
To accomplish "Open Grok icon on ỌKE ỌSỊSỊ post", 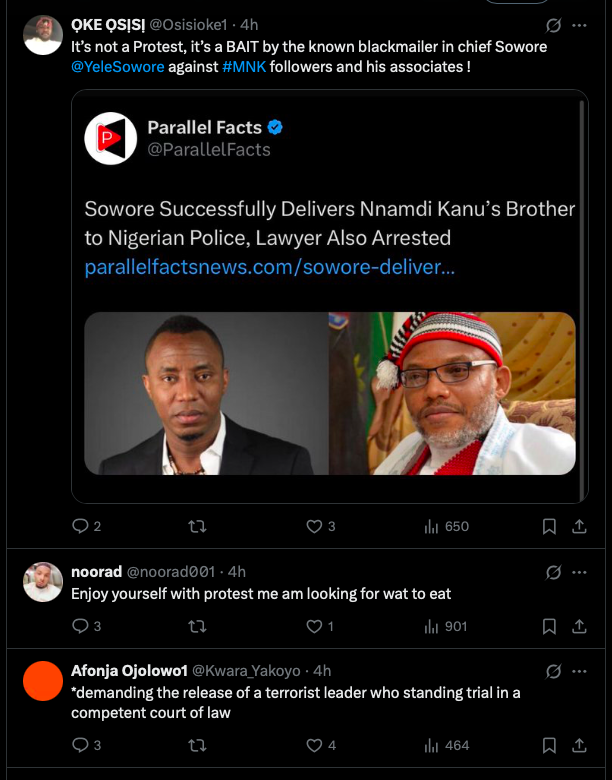I will 553,25.
